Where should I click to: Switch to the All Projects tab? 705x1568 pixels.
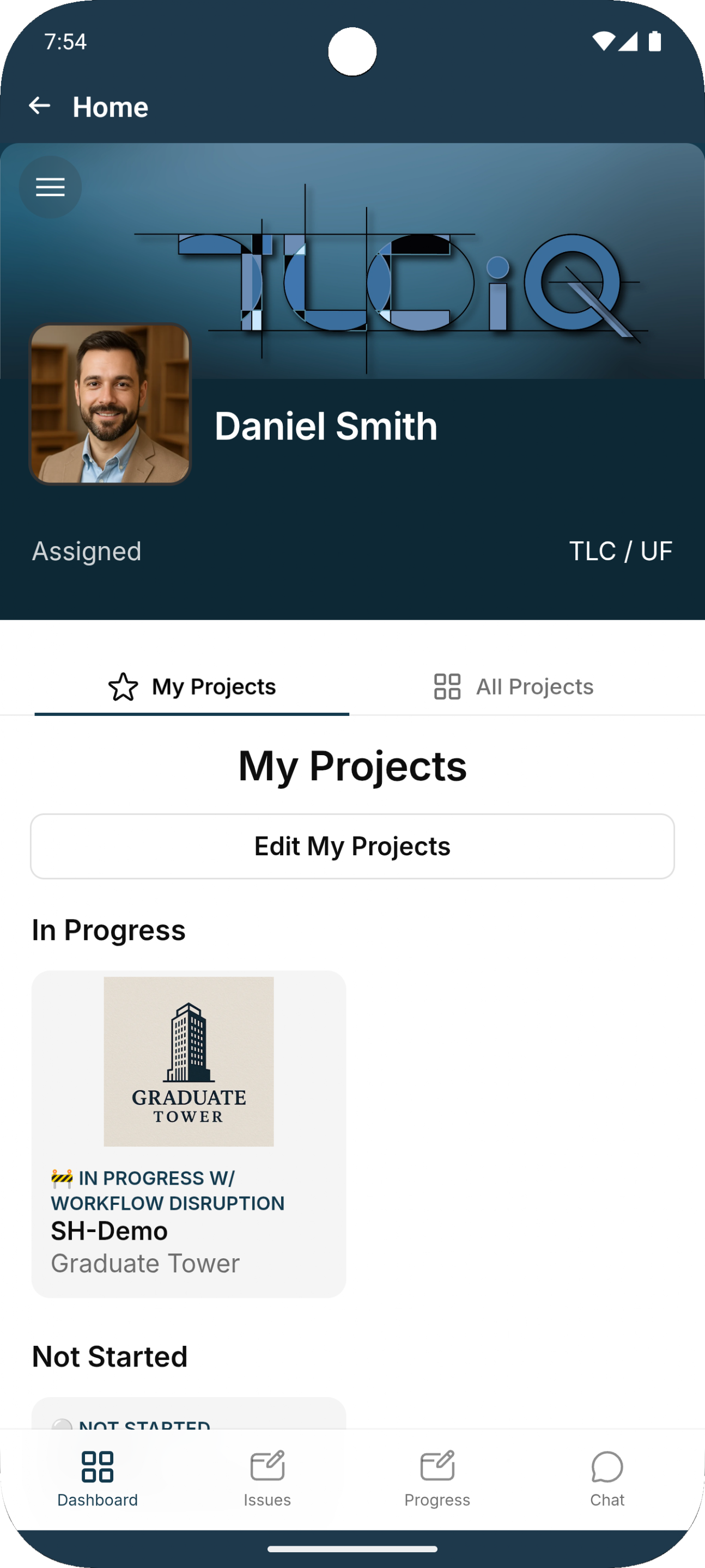click(x=513, y=687)
